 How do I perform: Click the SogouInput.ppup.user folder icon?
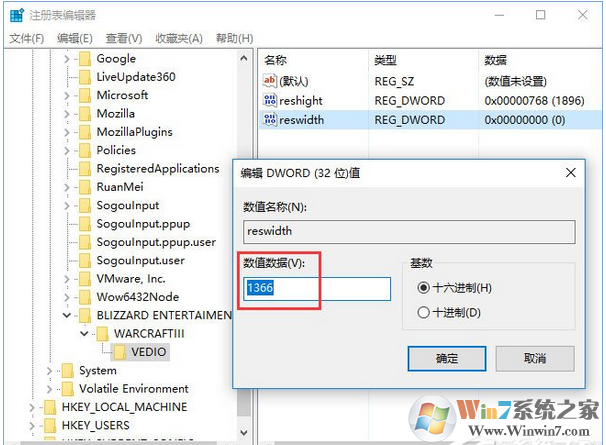(x=85, y=242)
